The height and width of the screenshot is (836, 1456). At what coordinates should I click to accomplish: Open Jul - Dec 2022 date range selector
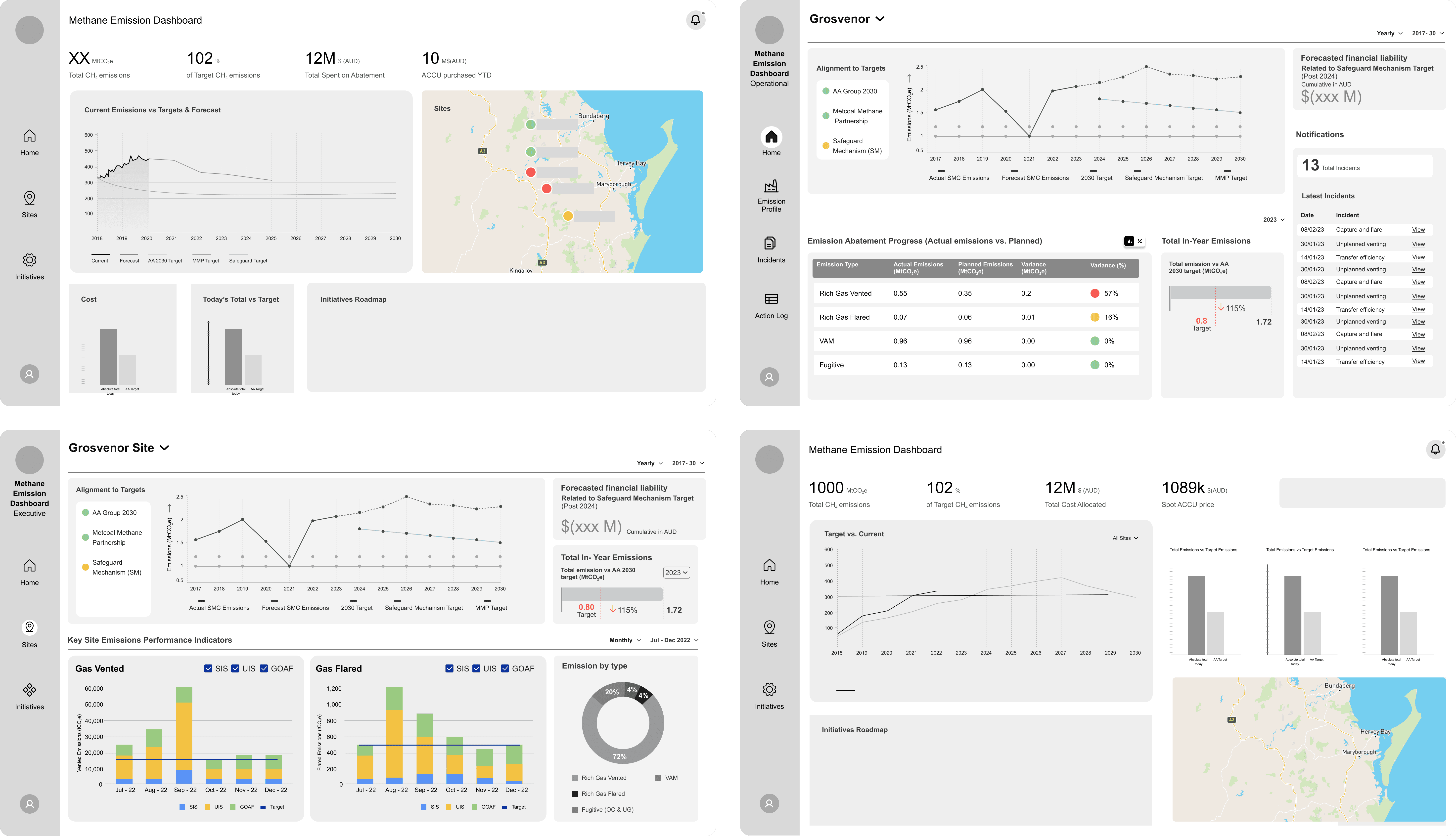pyautogui.click(x=674, y=640)
